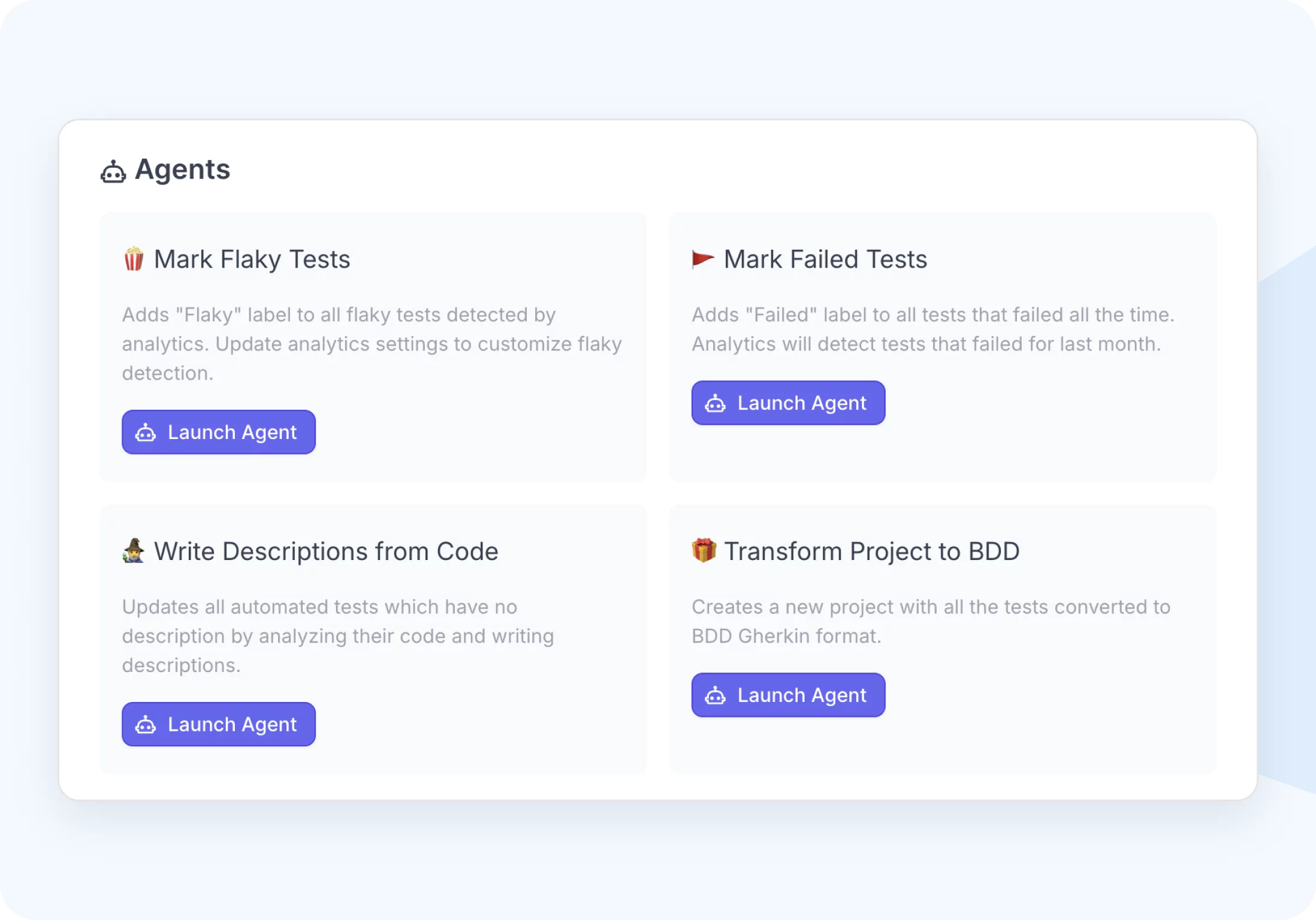Click the Transform Project to BDD title
This screenshot has width=1316, height=920.
click(871, 551)
